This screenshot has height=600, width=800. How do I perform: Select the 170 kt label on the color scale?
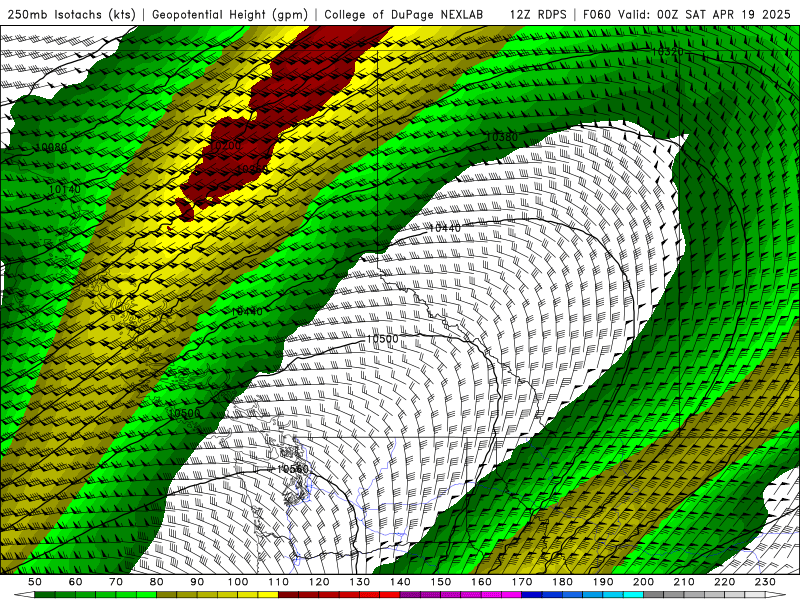pyautogui.click(x=521, y=582)
